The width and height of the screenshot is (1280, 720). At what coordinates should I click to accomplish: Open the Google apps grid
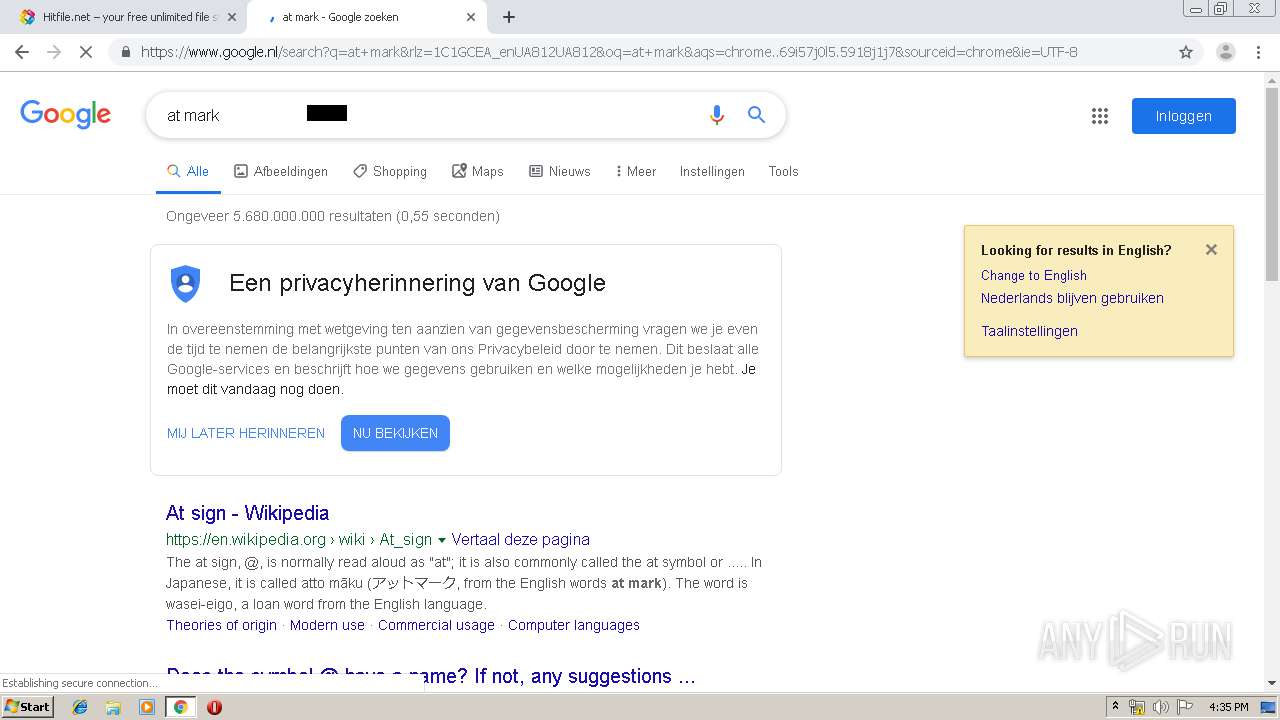1100,116
